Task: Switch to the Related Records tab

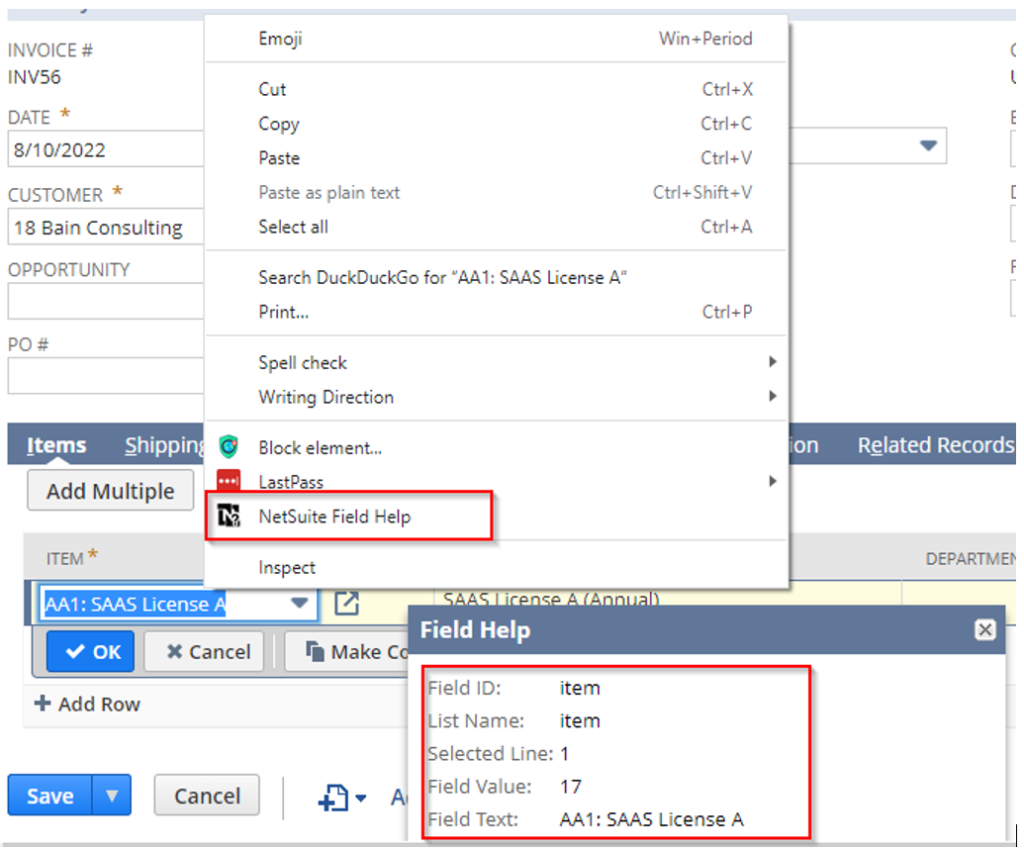Action: pos(936,445)
